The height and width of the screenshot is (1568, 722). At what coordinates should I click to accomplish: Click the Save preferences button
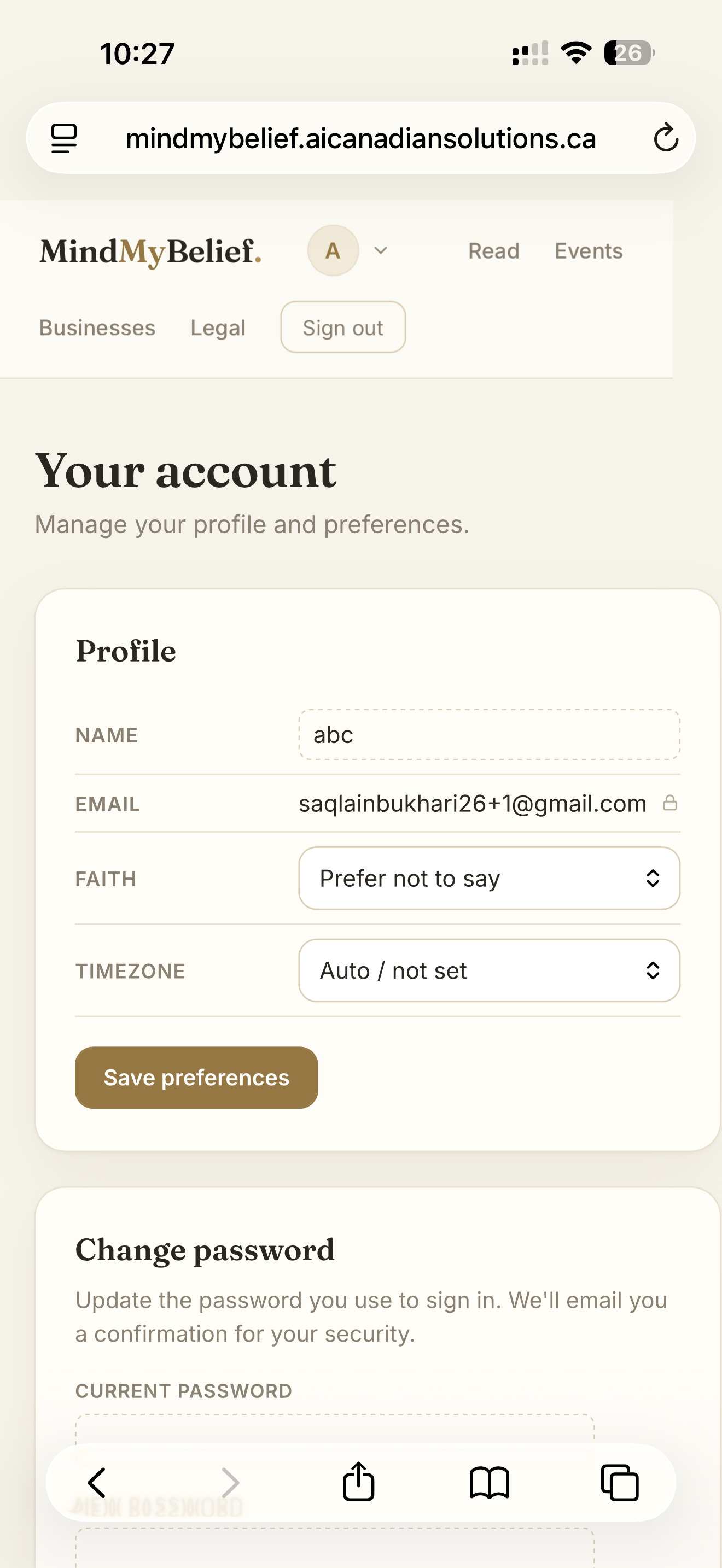click(x=196, y=1078)
